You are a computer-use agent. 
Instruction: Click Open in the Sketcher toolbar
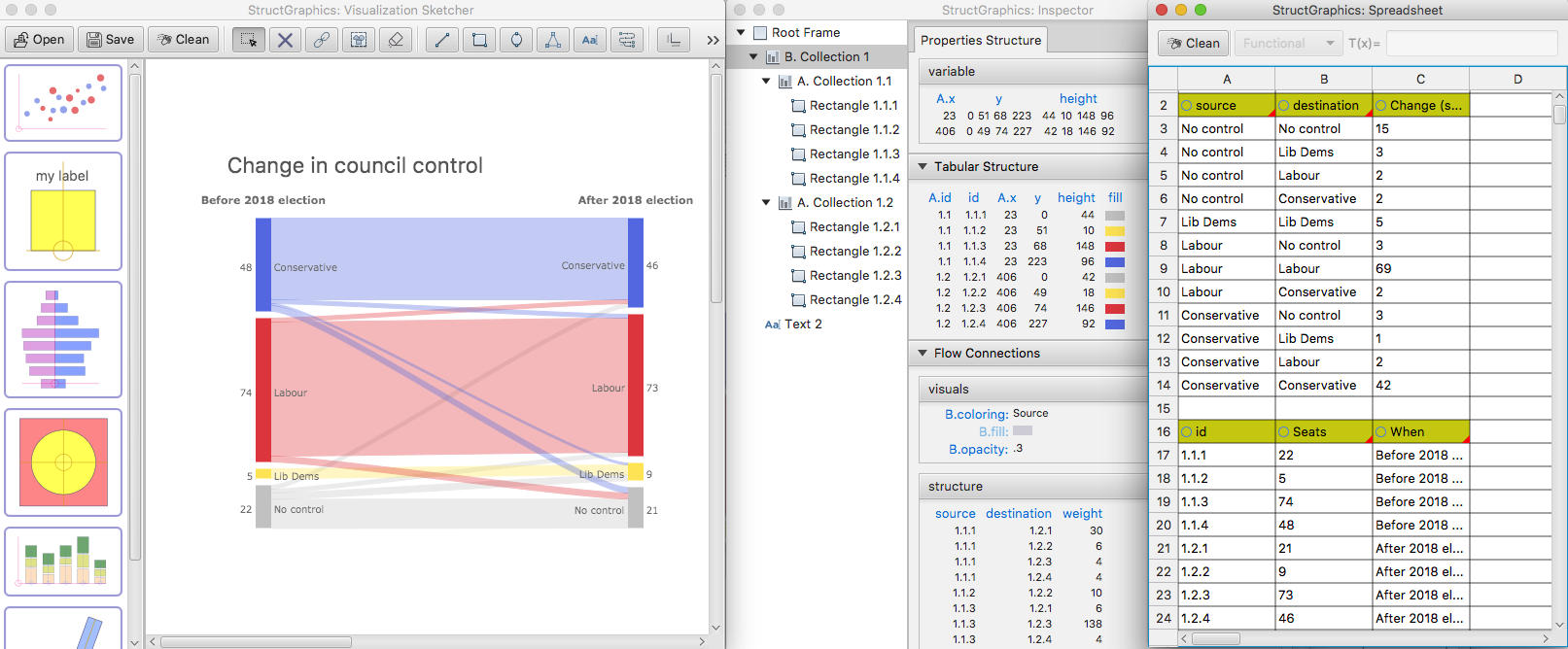click(x=39, y=40)
